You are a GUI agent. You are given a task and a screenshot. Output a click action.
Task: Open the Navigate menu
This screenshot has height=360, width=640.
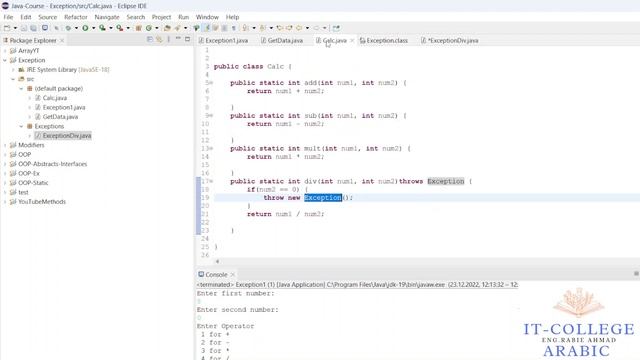point(107,17)
